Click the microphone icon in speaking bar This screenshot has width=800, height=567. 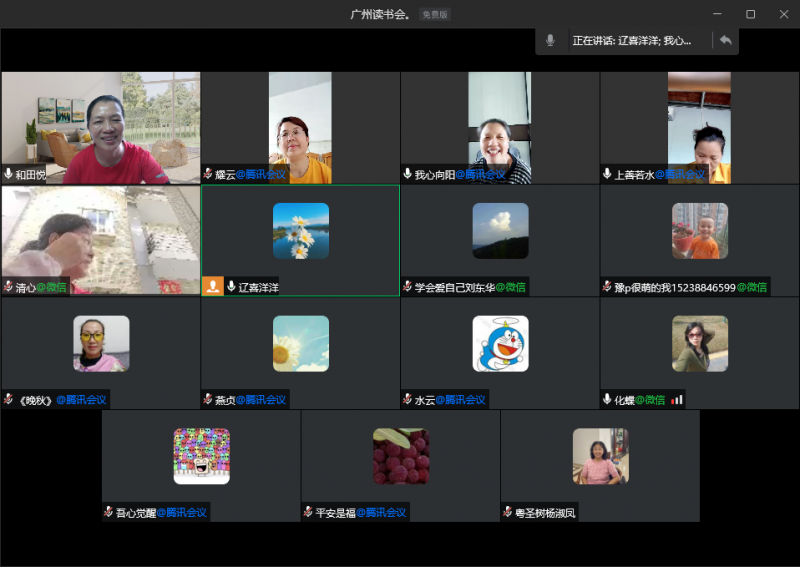(x=550, y=41)
